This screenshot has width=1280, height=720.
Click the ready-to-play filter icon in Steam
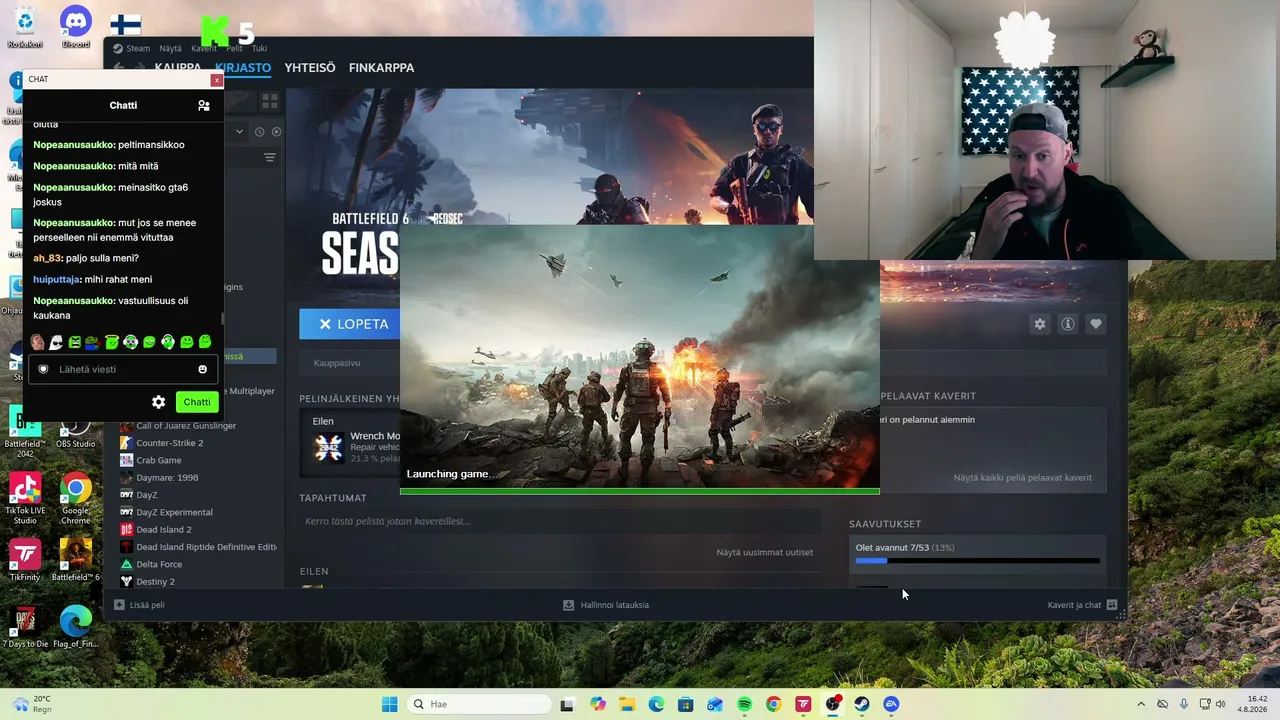pyautogui.click(x=276, y=132)
